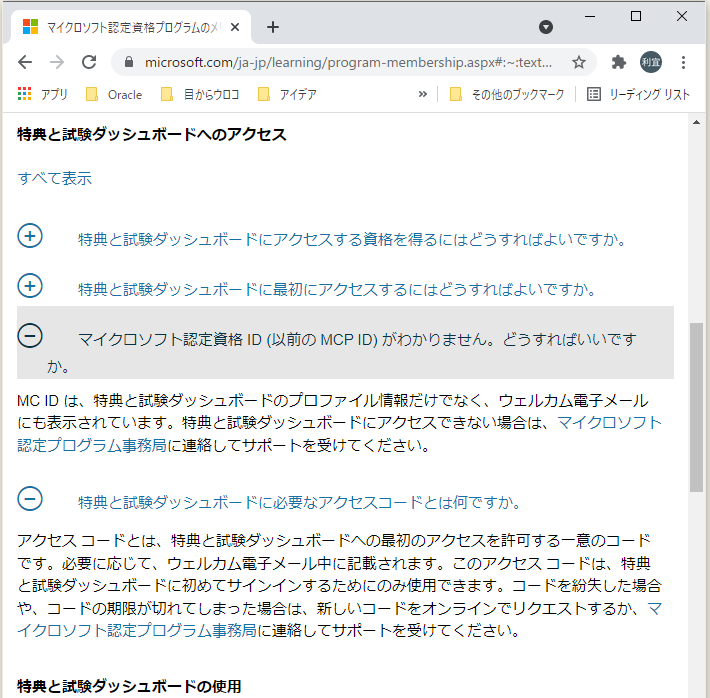
Task: Open the 目からウロコ bookmark folder
Action: pyautogui.click(x=200, y=94)
